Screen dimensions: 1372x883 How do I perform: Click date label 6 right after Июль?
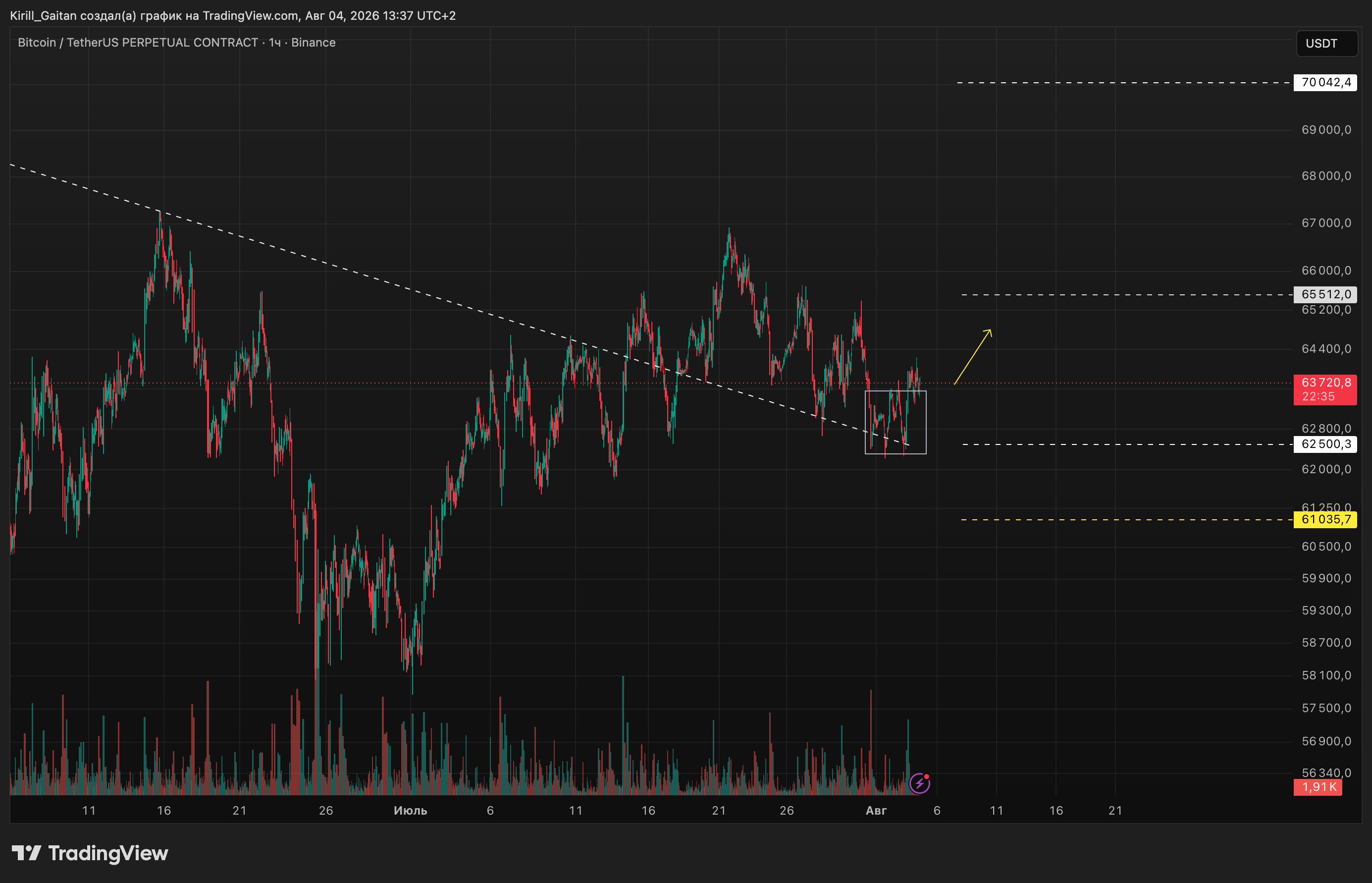490,811
